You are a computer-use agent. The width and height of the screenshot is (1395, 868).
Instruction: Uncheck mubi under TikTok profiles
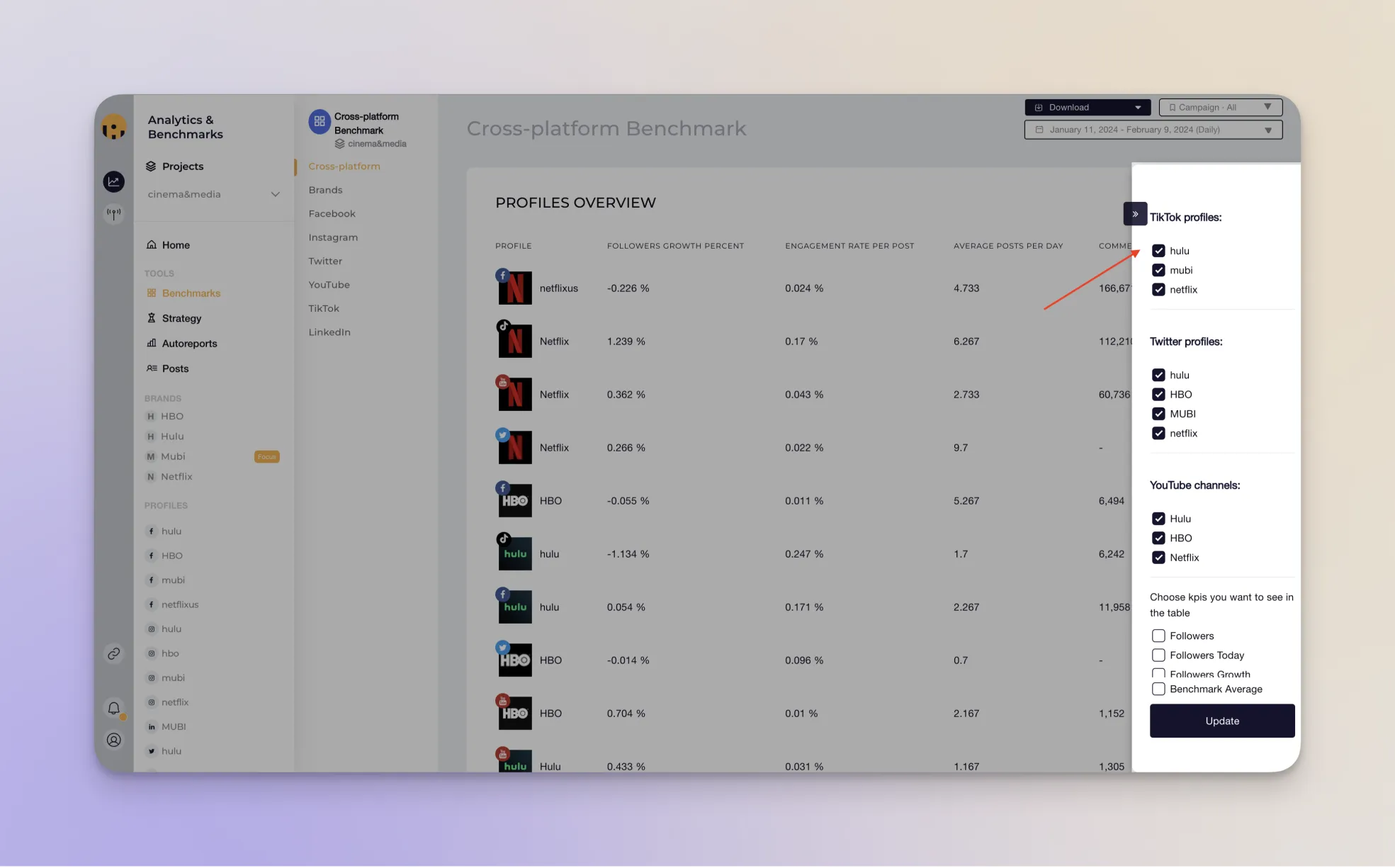pyautogui.click(x=1158, y=270)
